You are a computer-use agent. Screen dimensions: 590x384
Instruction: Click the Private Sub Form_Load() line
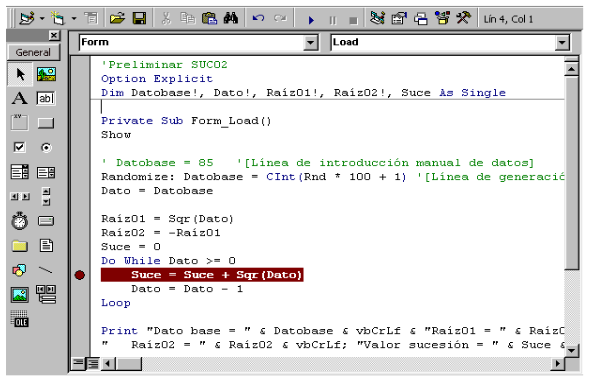click(x=186, y=121)
